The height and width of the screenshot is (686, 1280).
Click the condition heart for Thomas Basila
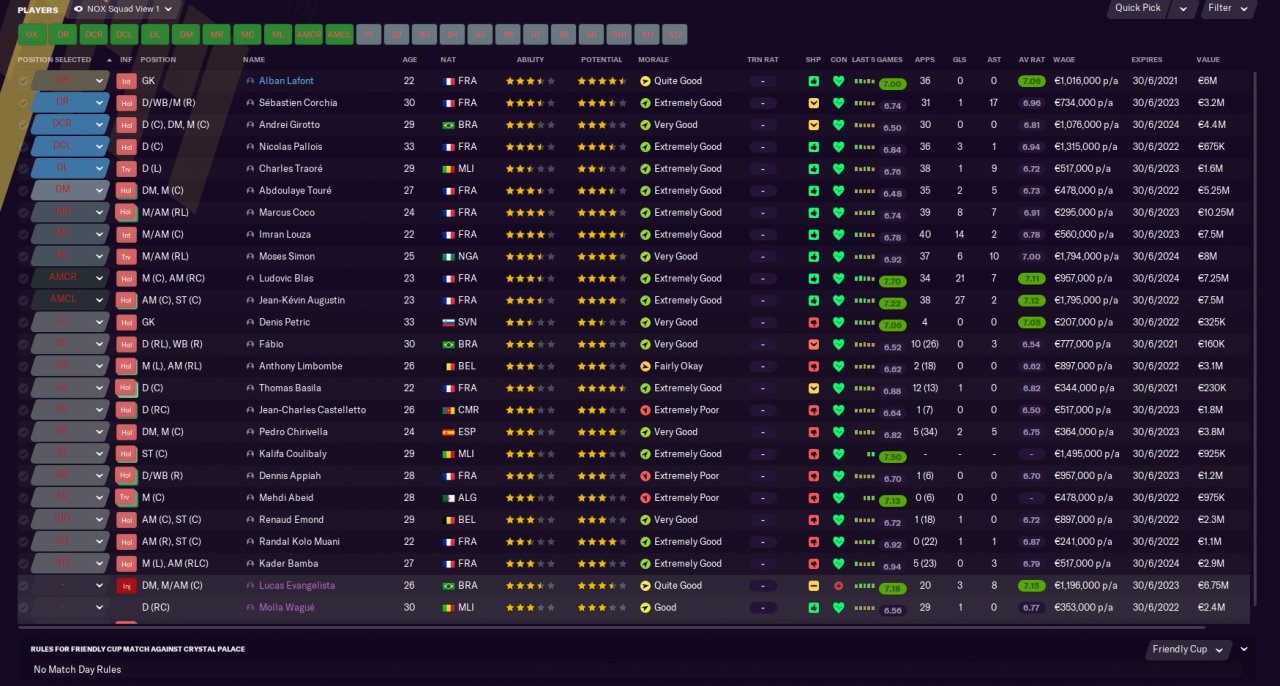(x=838, y=388)
